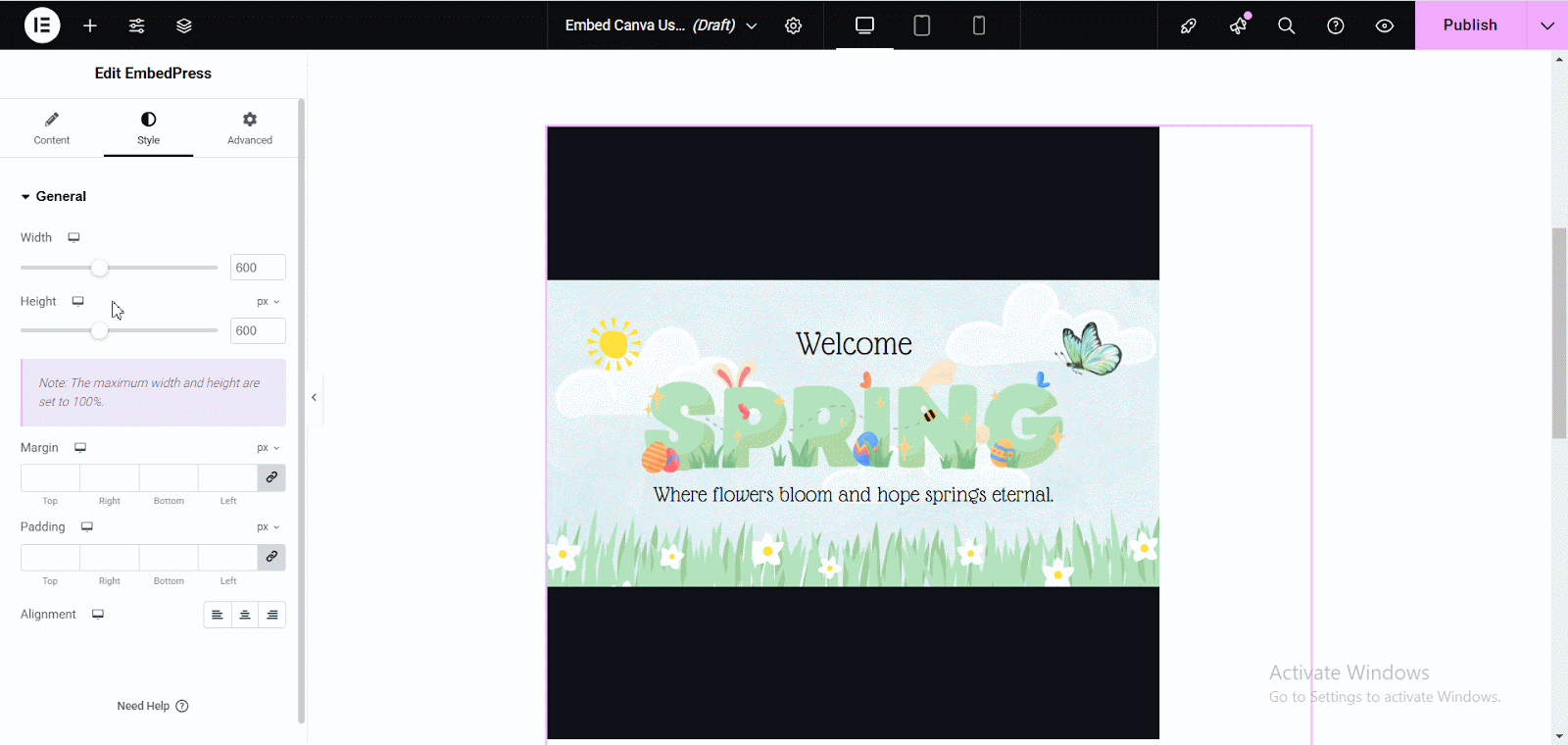This screenshot has height=745, width=1568.
Task: Click the Publish button
Action: pos(1470,25)
